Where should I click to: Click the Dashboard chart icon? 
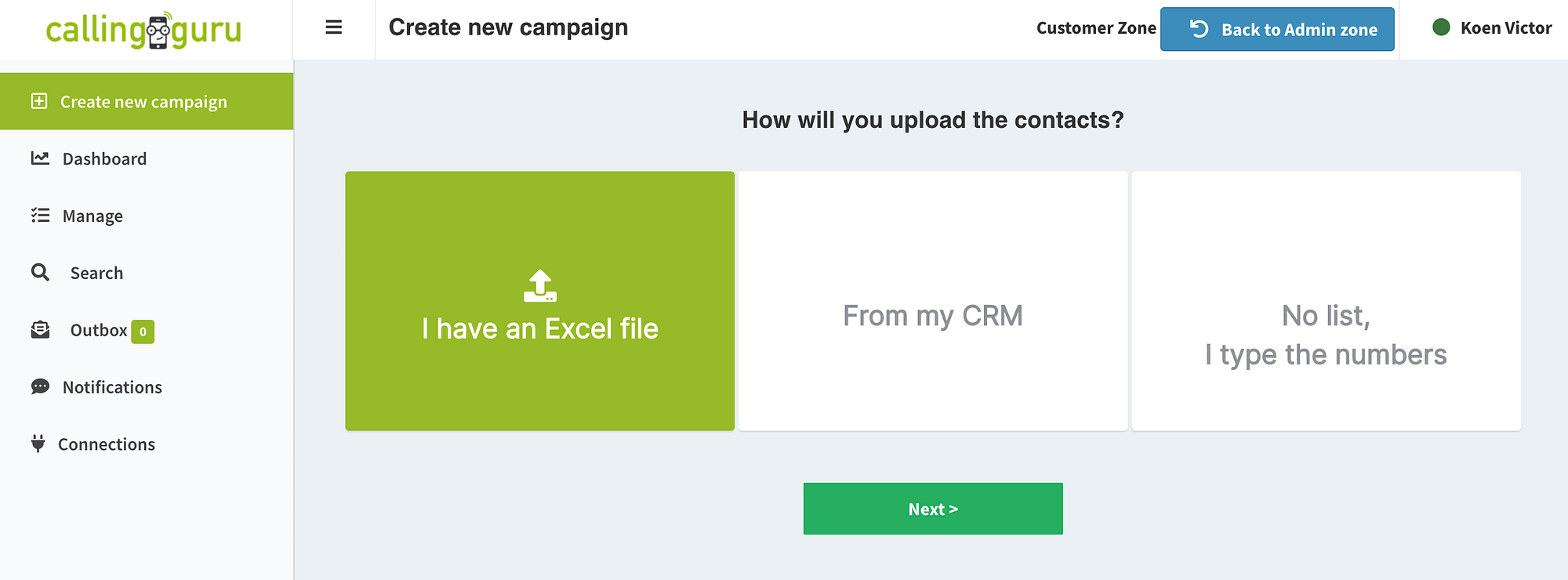[x=40, y=158]
